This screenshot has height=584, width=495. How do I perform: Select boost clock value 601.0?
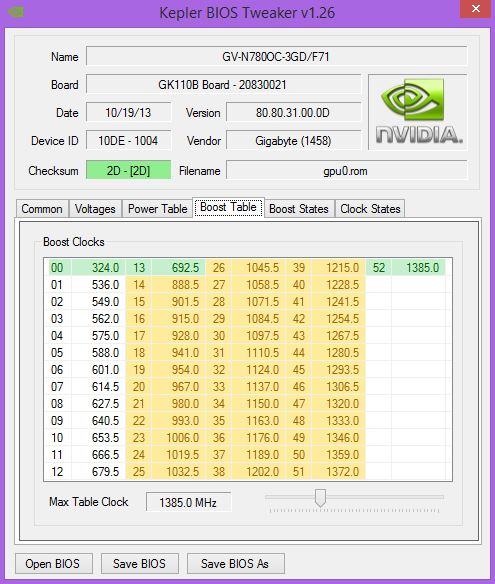pyautogui.click(x=98, y=369)
